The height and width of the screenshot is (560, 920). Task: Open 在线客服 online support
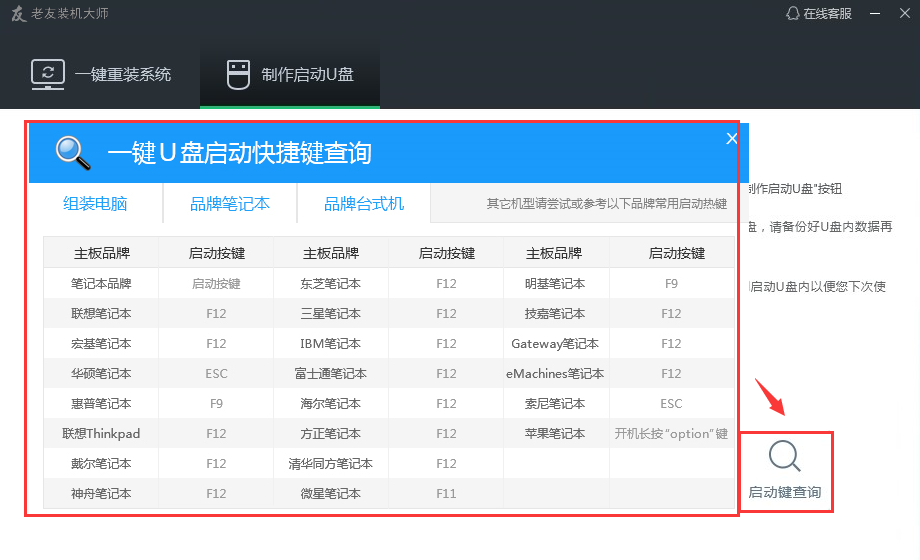(819, 14)
